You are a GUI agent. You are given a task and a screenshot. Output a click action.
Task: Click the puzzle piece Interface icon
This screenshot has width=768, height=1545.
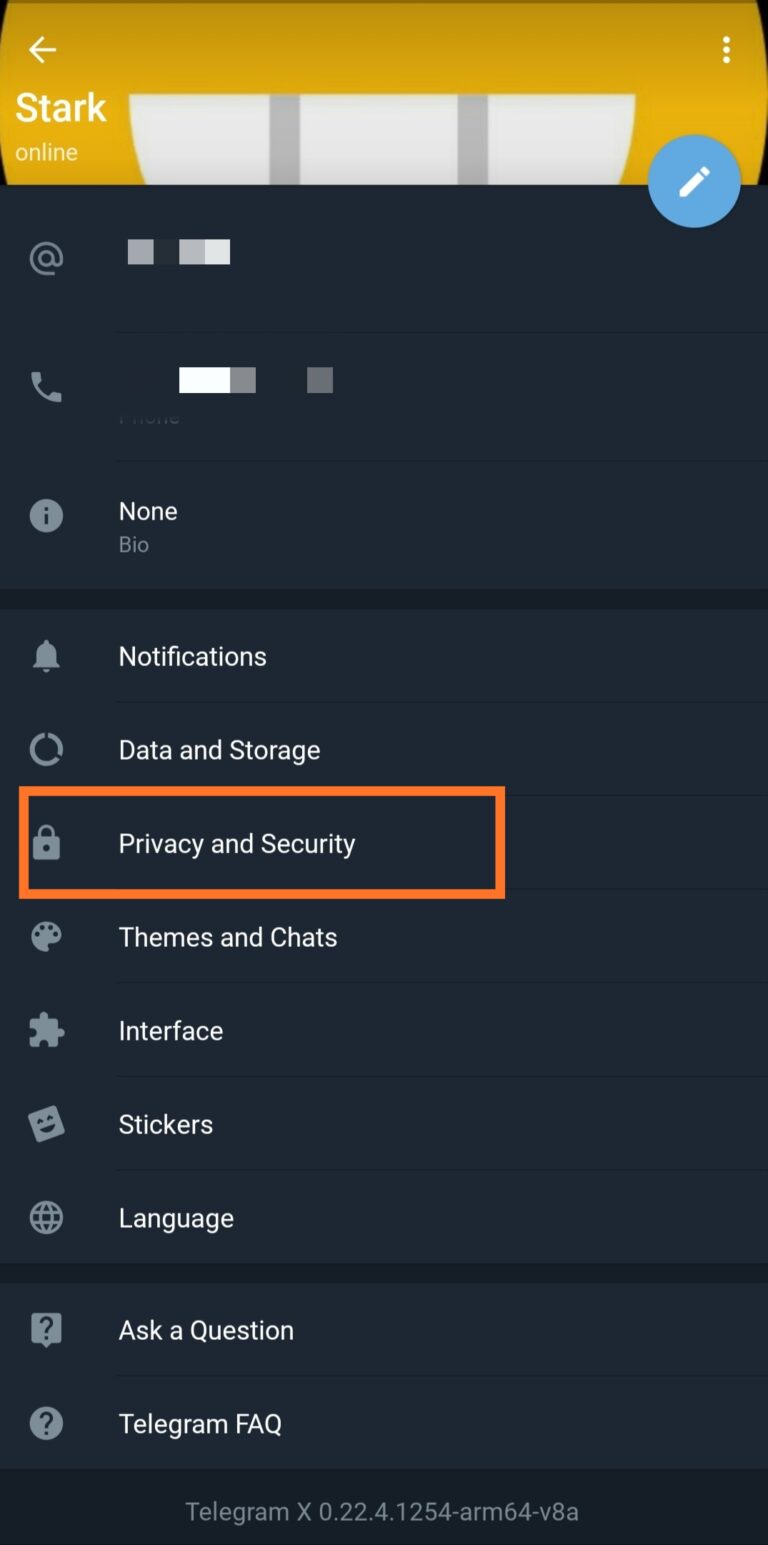(x=46, y=1031)
